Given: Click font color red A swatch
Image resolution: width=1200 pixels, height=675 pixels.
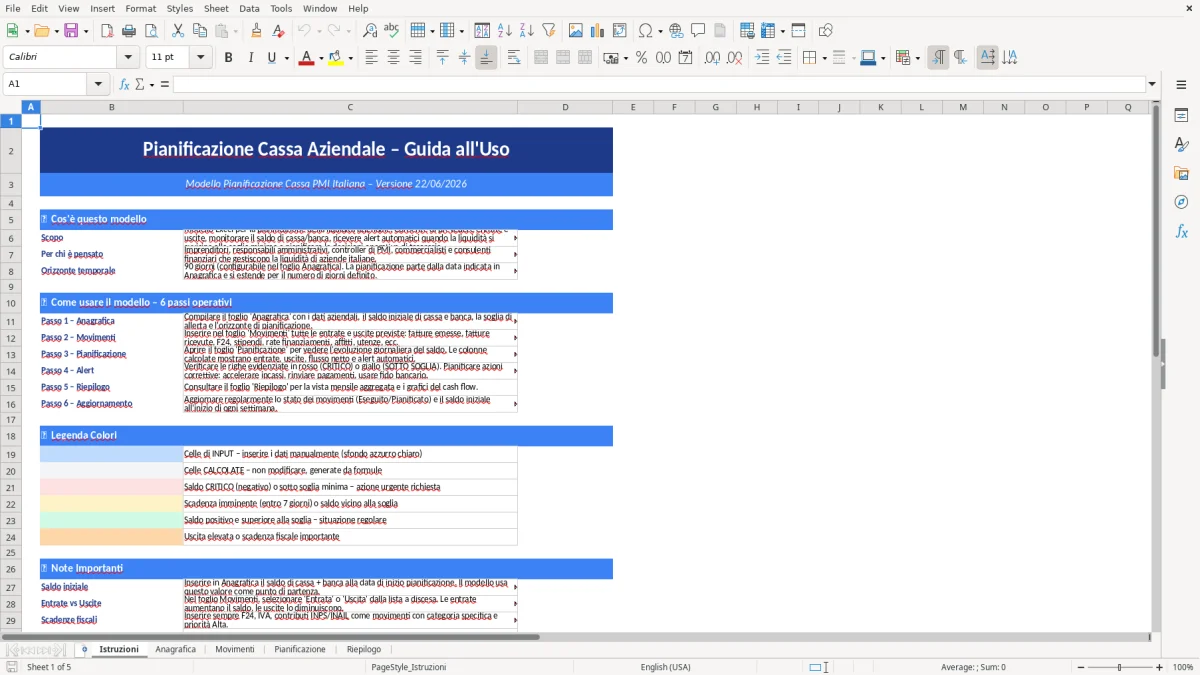Looking at the screenshot, I should (x=306, y=58).
